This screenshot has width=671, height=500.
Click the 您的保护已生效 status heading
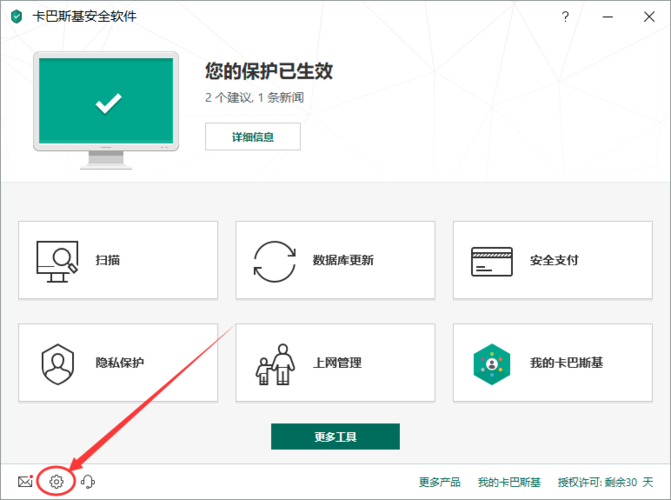coord(269,71)
